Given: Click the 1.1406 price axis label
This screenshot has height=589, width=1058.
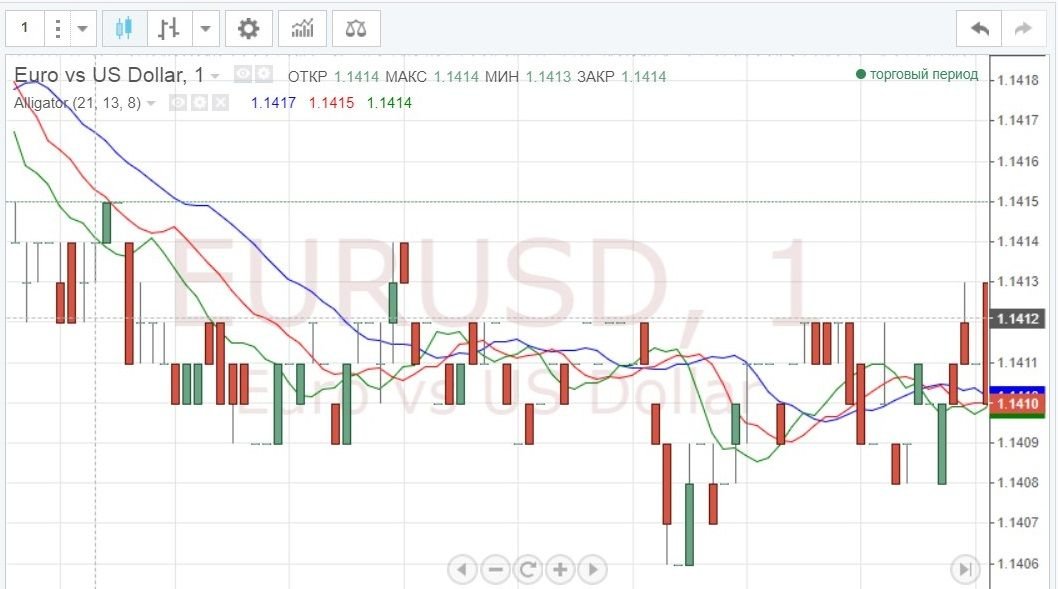Looking at the screenshot, I should (x=1018, y=564).
